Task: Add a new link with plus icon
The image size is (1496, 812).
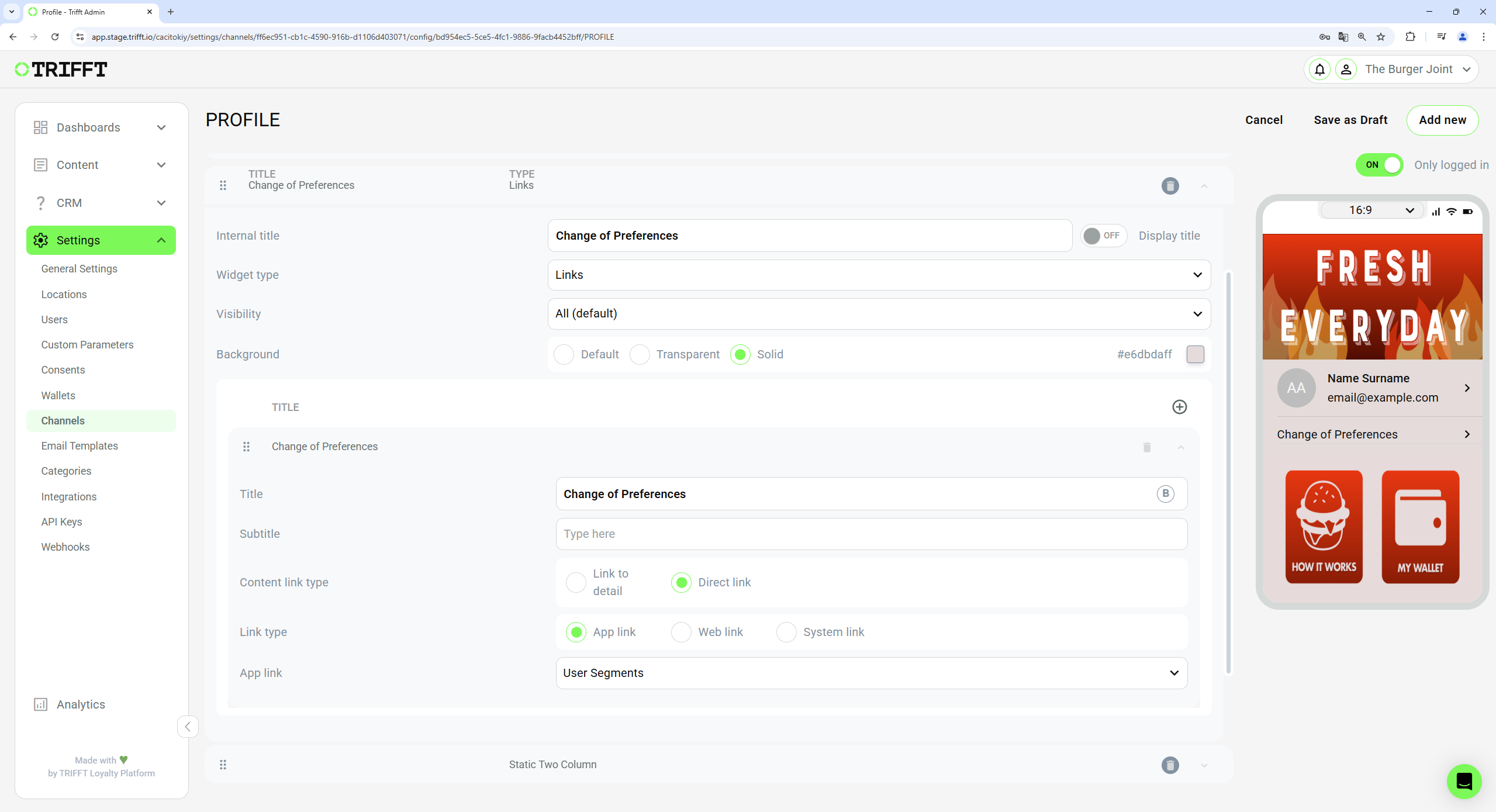Action: click(1179, 407)
